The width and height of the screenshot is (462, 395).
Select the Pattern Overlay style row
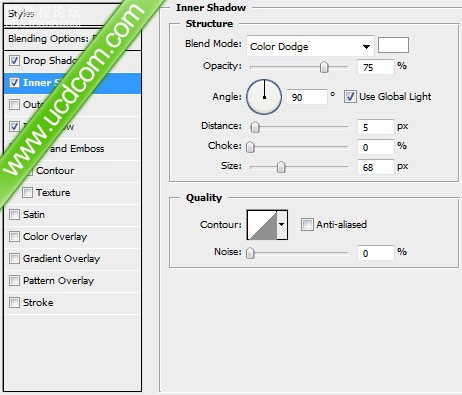pos(73,281)
